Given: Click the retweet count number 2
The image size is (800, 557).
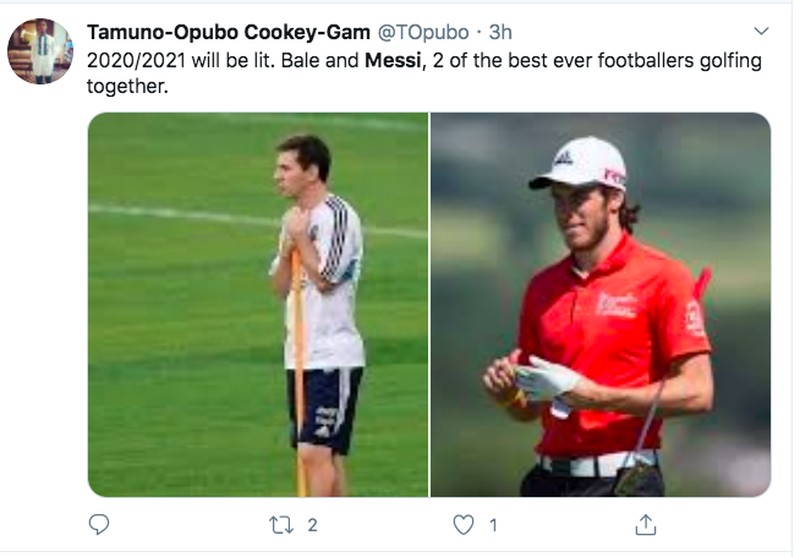Looking at the screenshot, I should point(312,524).
